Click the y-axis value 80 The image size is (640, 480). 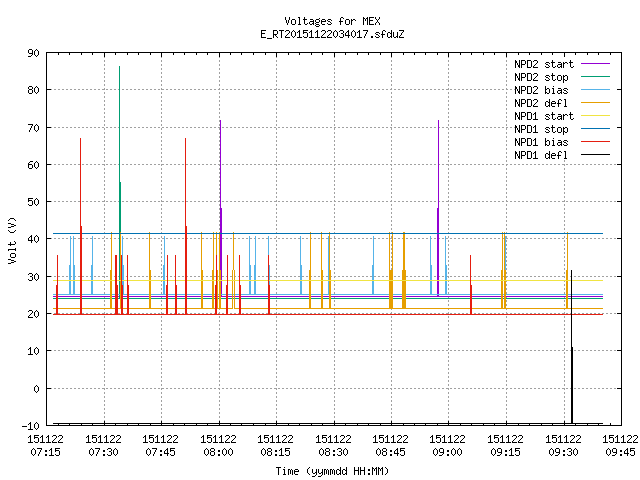(x=33, y=90)
